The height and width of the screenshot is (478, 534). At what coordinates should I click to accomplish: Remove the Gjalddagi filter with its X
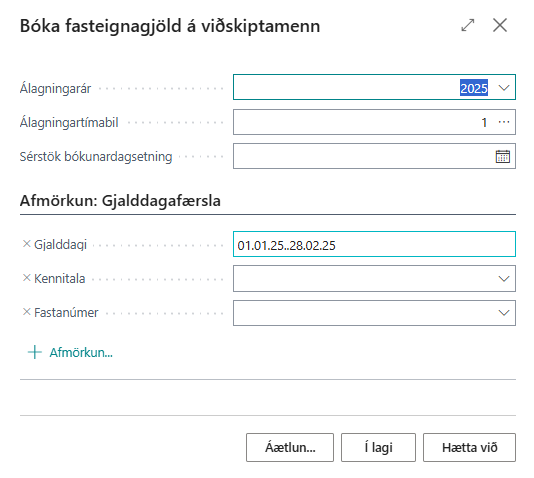point(27,244)
